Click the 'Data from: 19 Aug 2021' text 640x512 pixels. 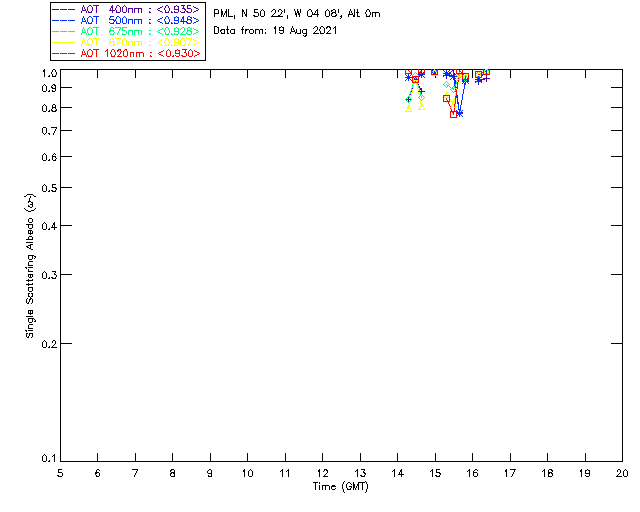(275, 31)
